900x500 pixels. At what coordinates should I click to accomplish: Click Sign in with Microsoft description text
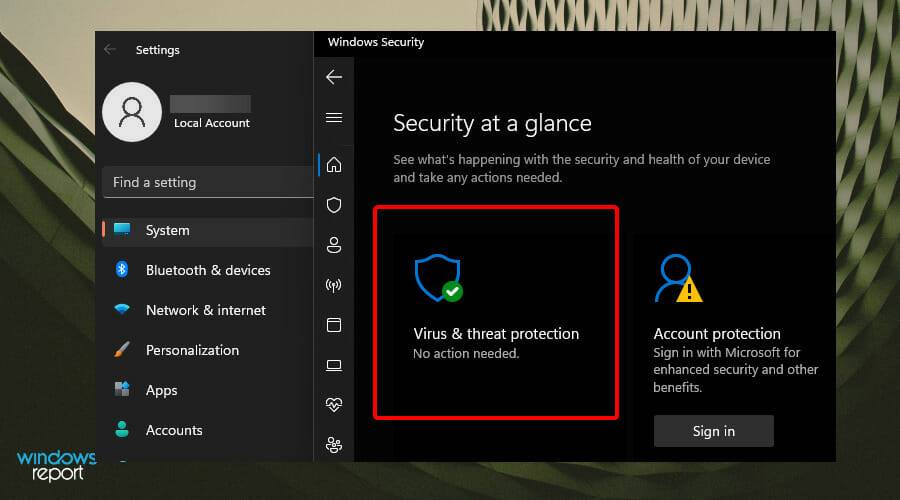[x=736, y=370]
